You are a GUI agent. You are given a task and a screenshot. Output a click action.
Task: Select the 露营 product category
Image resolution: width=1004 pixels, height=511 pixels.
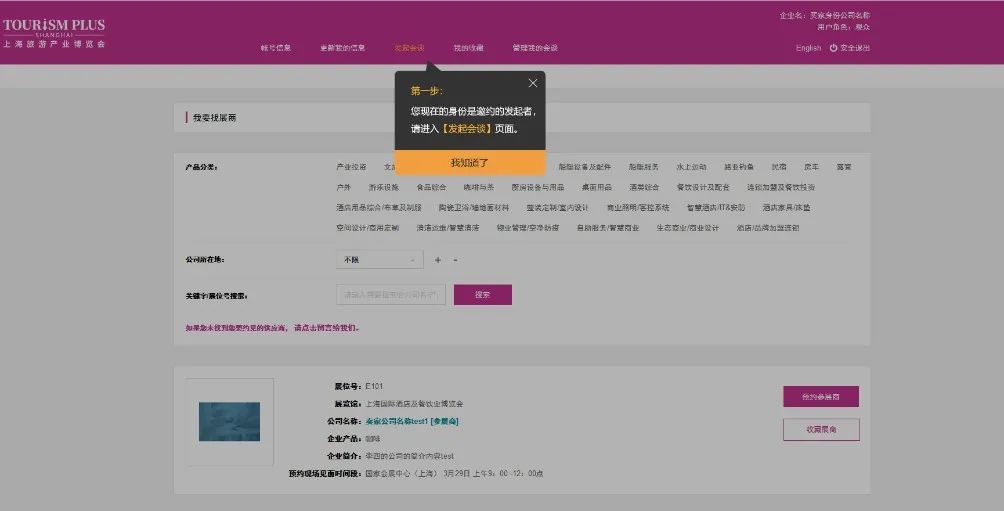[x=844, y=167]
